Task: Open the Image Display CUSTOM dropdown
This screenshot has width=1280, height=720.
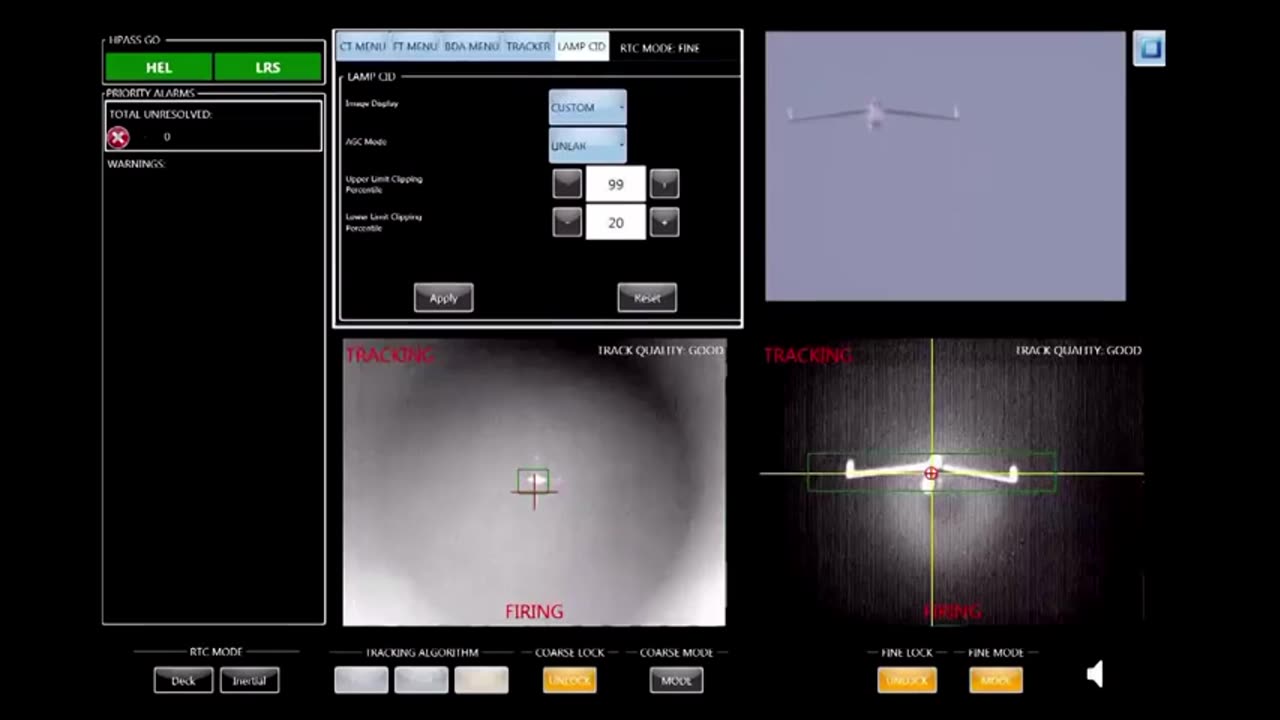Action: point(587,107)
